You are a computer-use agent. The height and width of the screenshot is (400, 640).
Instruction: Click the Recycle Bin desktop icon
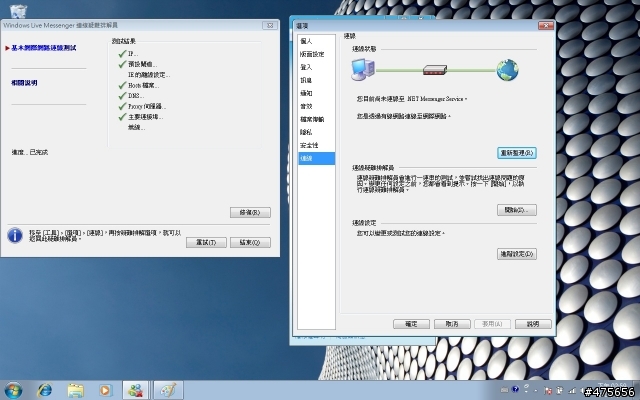point(18,11)
